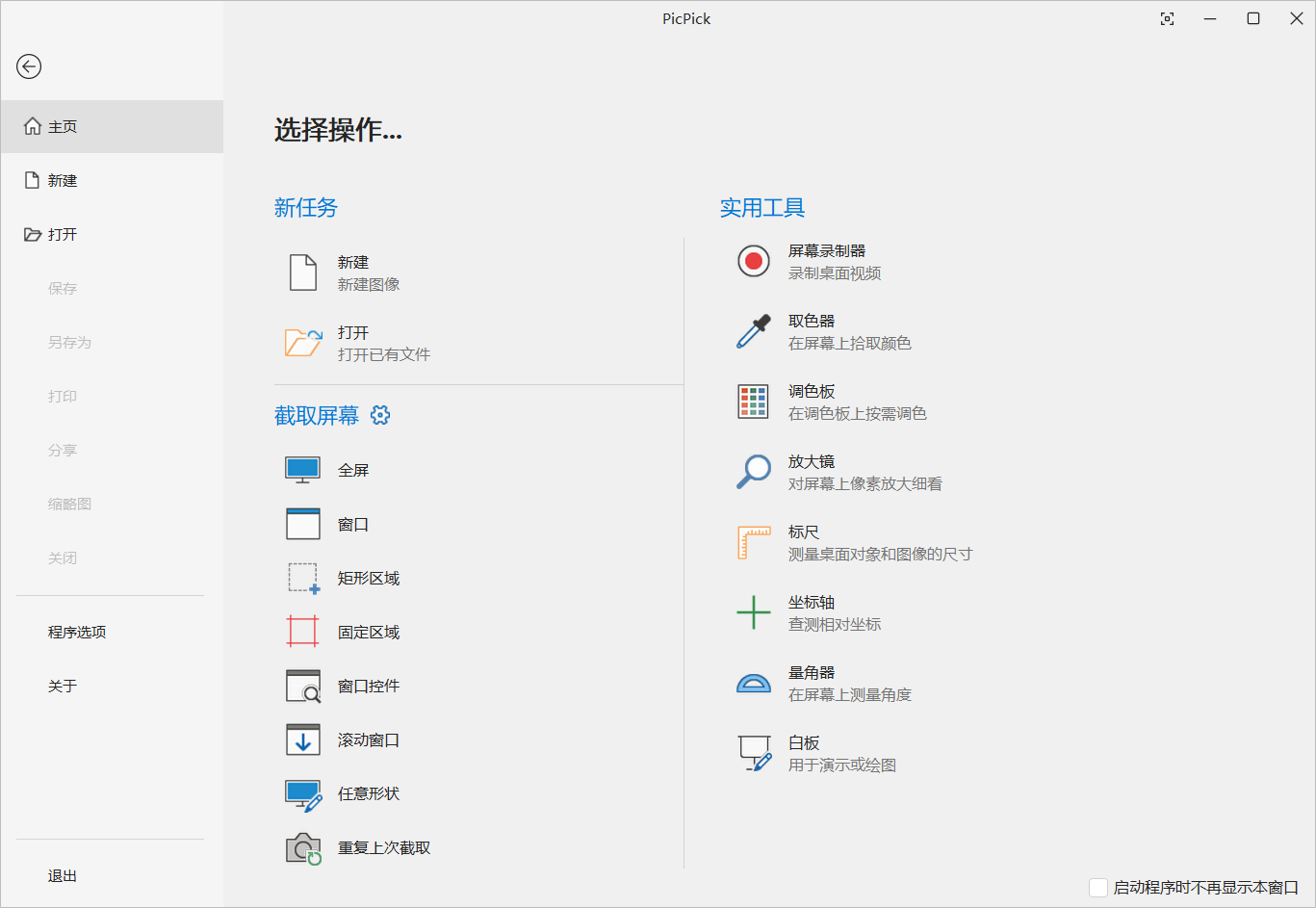
Task: Click the 矩形区域 dashed rectangle icon
Action: coord(303,578)
